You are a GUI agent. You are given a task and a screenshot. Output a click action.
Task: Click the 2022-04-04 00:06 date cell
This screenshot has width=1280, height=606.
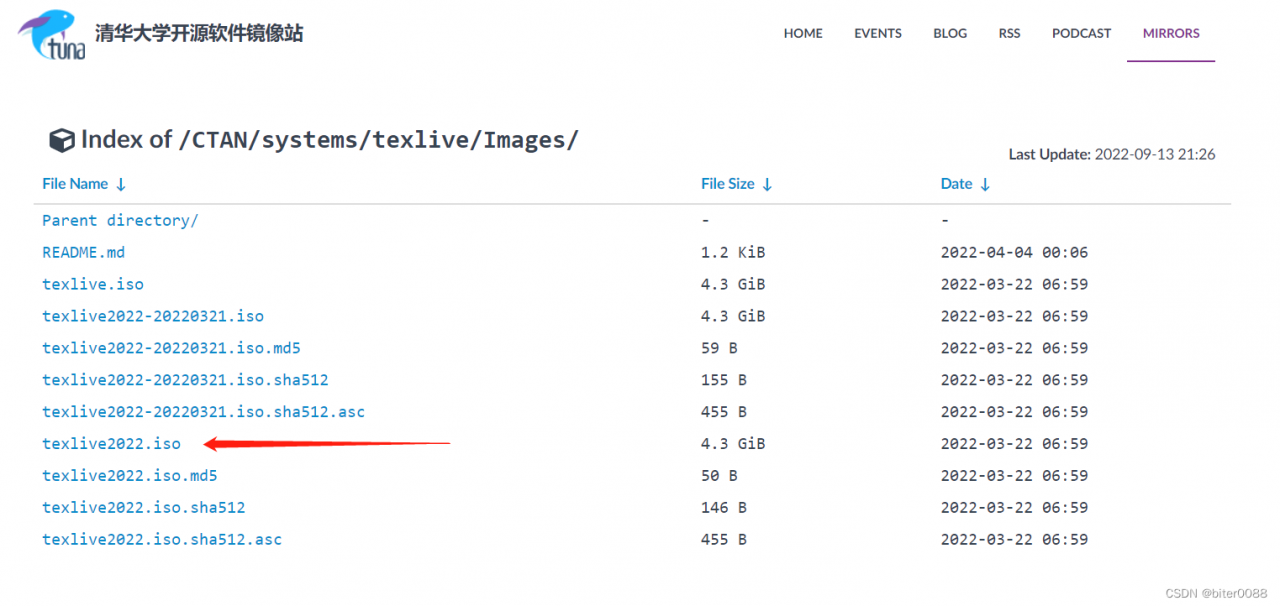tap(1014, 253)
